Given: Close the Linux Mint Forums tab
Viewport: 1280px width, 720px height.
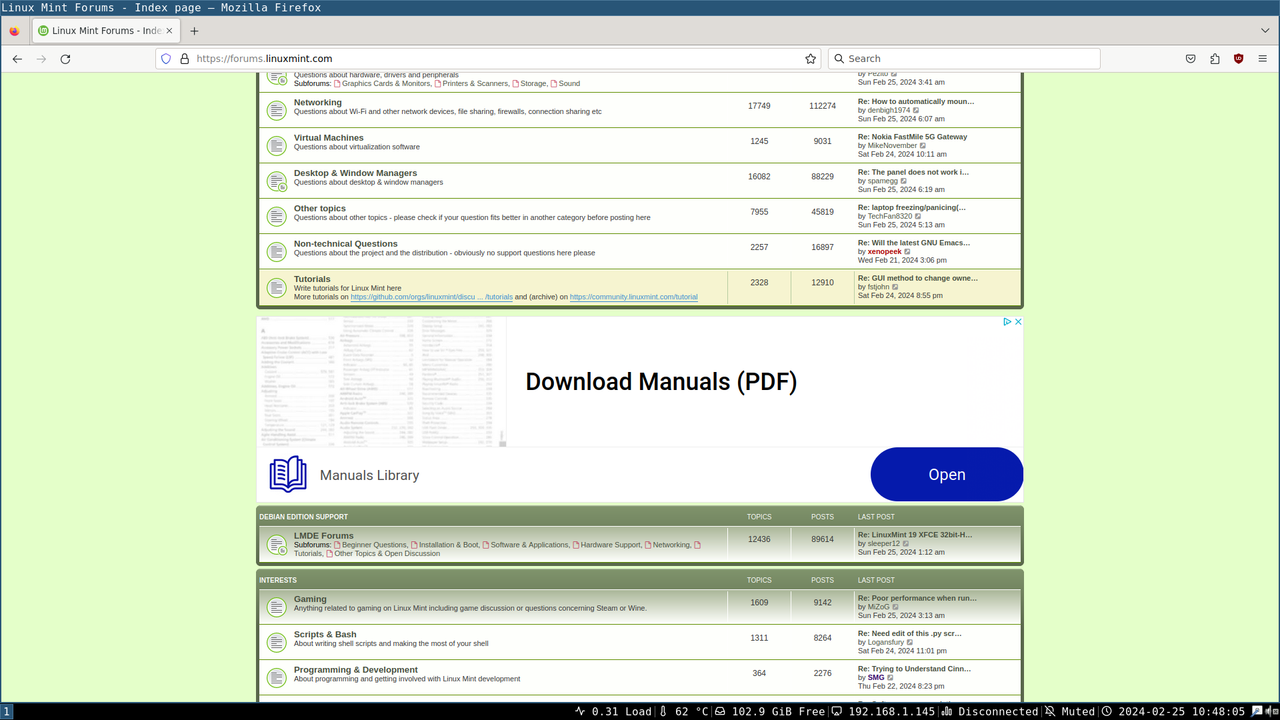Looking at the screenshot, I should [170, 31].
